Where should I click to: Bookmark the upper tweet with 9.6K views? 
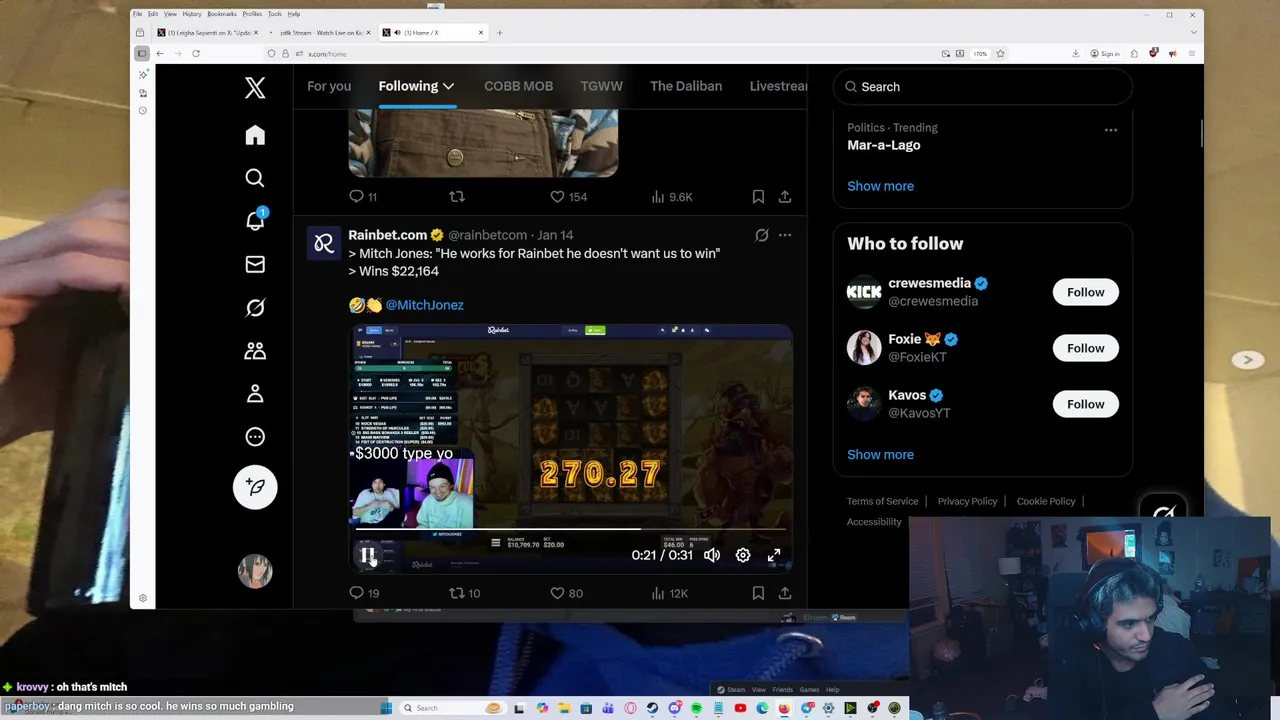point(758,197)
